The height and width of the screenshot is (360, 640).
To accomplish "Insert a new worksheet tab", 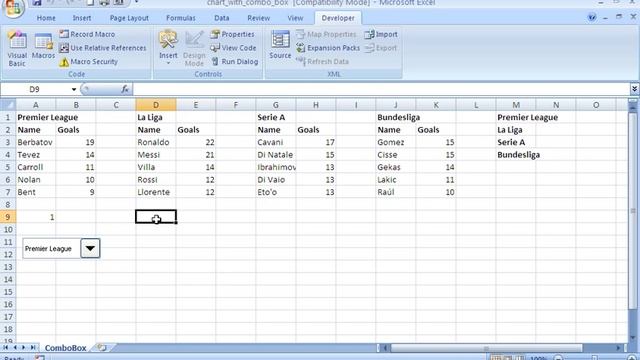I will [x=102, y=348].
